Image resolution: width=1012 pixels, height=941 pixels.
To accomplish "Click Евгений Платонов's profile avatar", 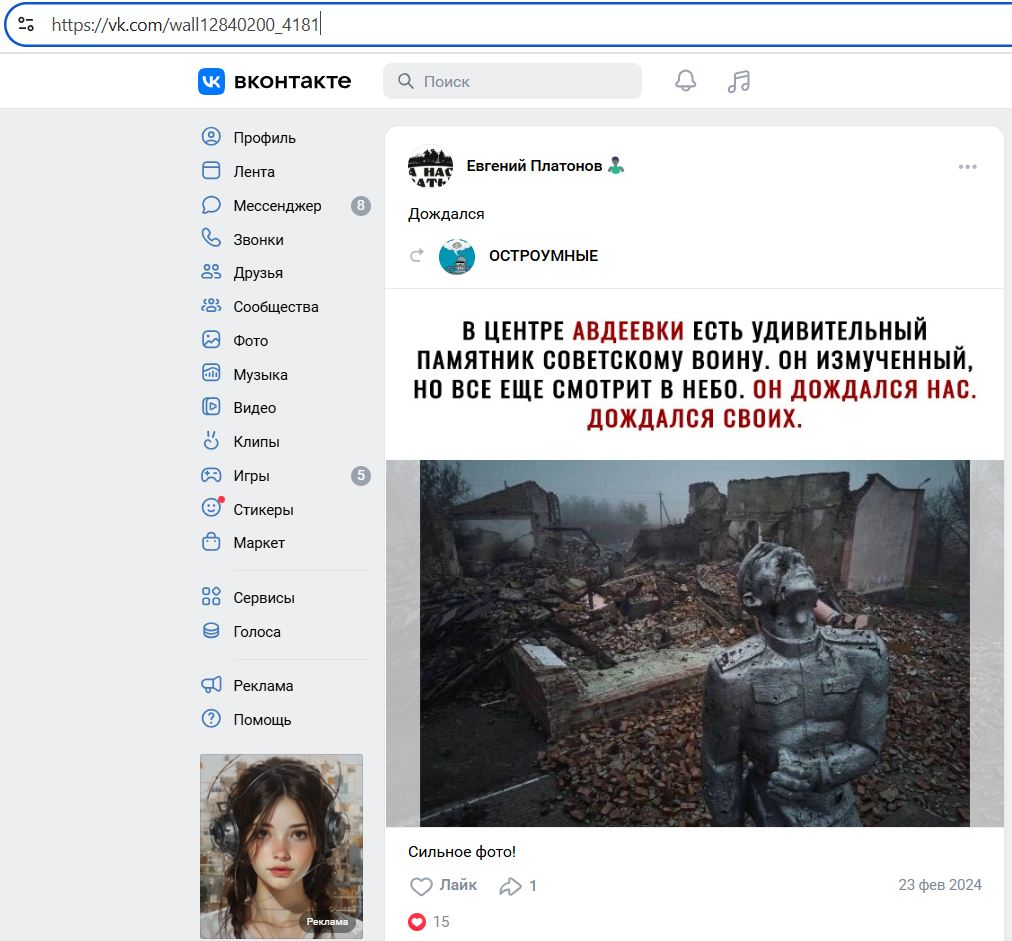I will coord(430,167).
